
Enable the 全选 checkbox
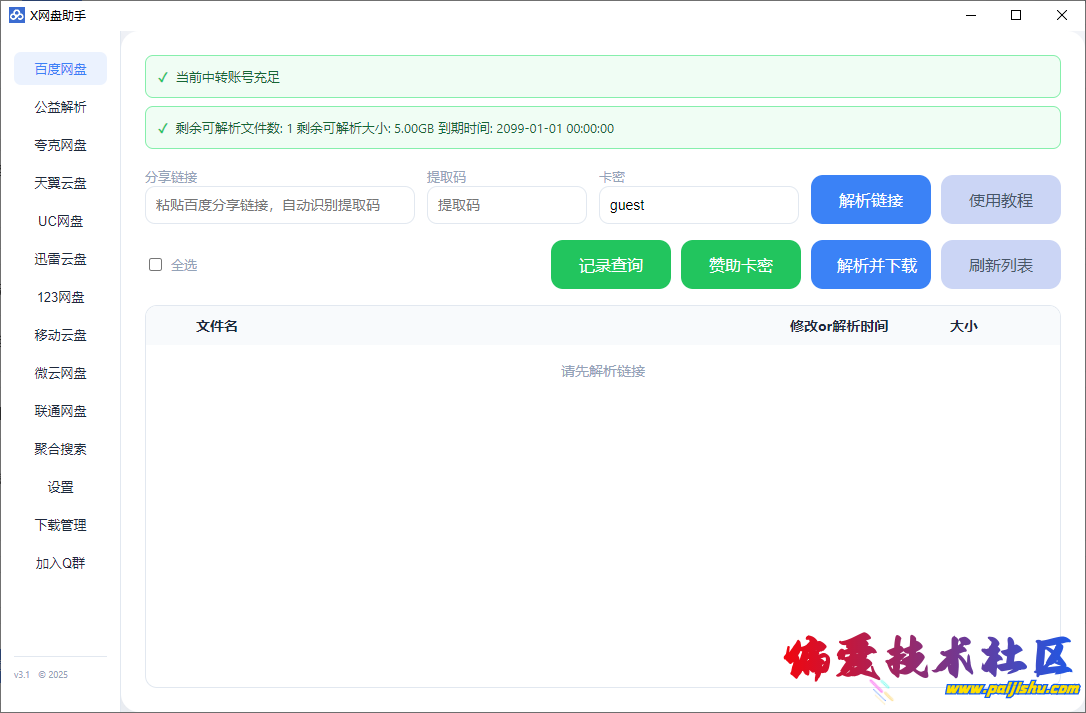(155, 264)
